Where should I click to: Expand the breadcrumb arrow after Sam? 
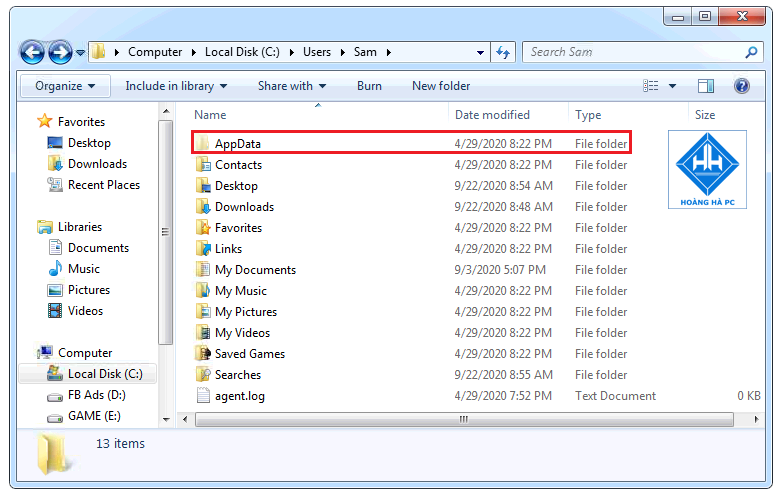[389, 52]
